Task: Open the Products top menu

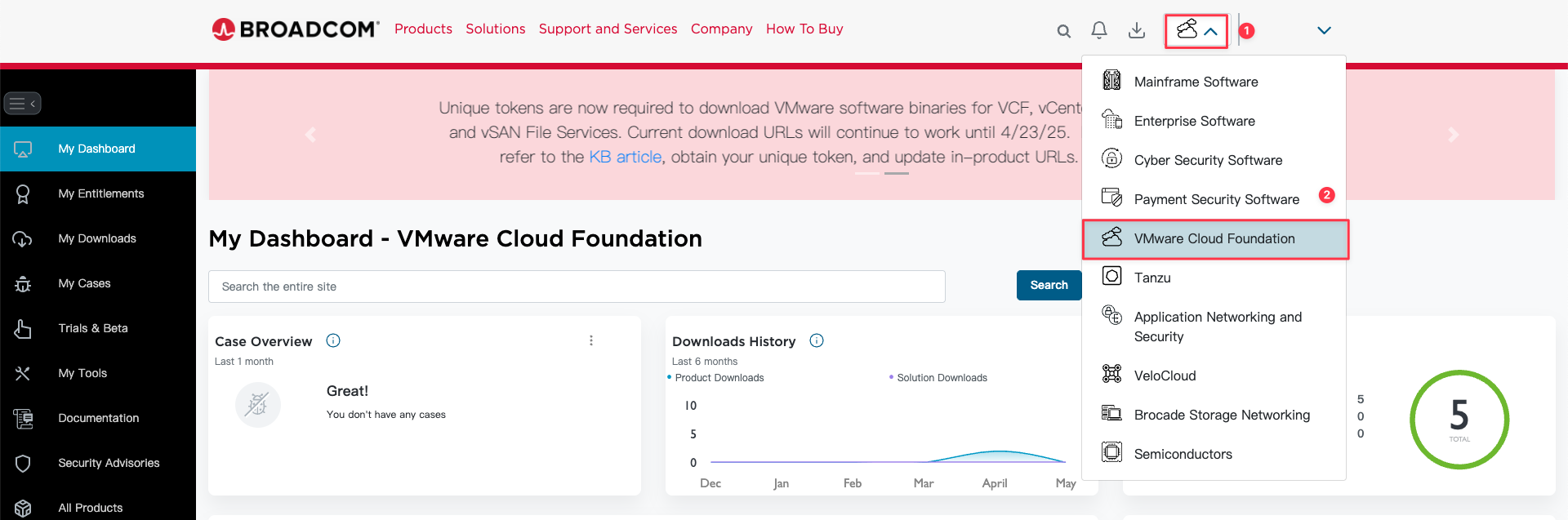Action: [x=423, y=29]
